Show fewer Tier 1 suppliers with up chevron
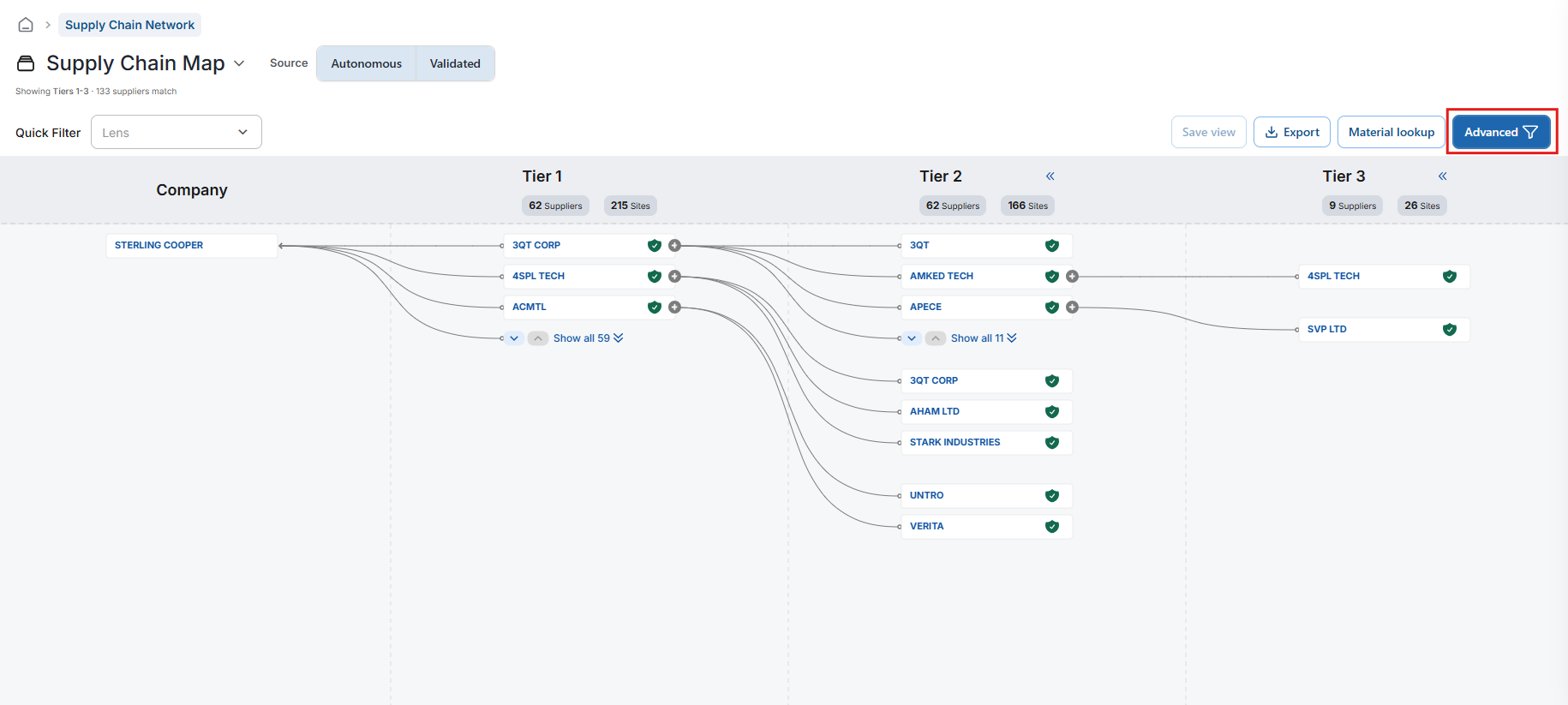 [538, 338]
